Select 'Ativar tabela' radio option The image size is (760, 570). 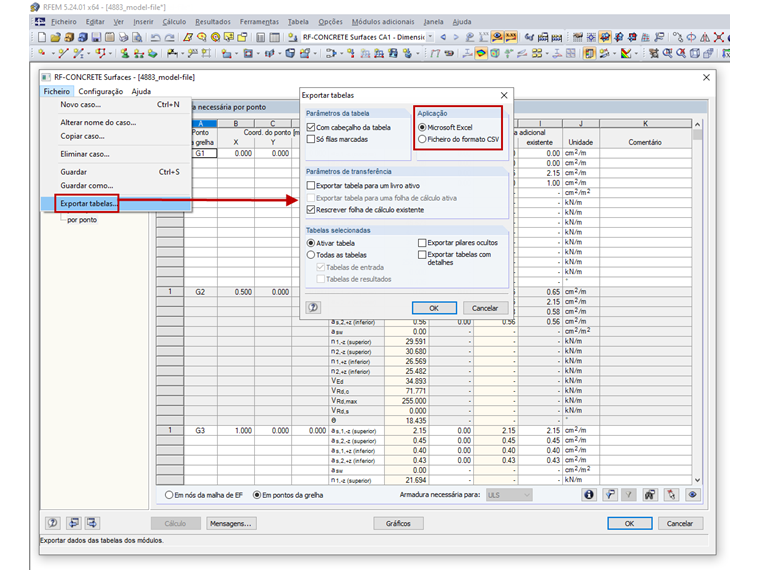[x=311, y=243]
